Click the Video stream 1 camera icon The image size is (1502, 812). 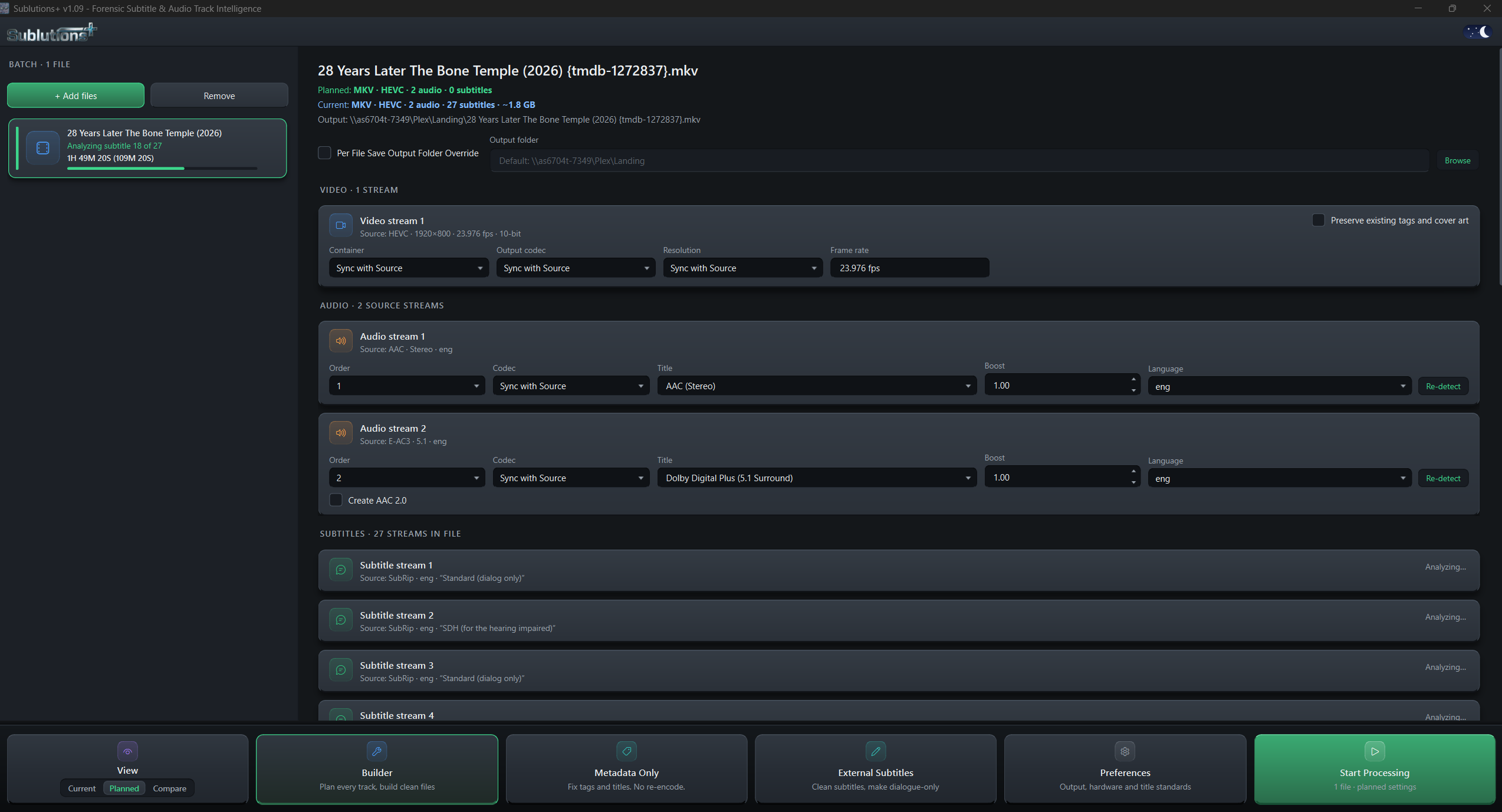[341, 225]
